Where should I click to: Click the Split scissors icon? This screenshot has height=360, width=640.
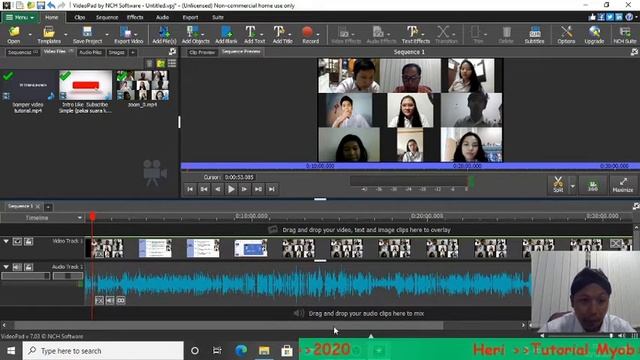558,184
